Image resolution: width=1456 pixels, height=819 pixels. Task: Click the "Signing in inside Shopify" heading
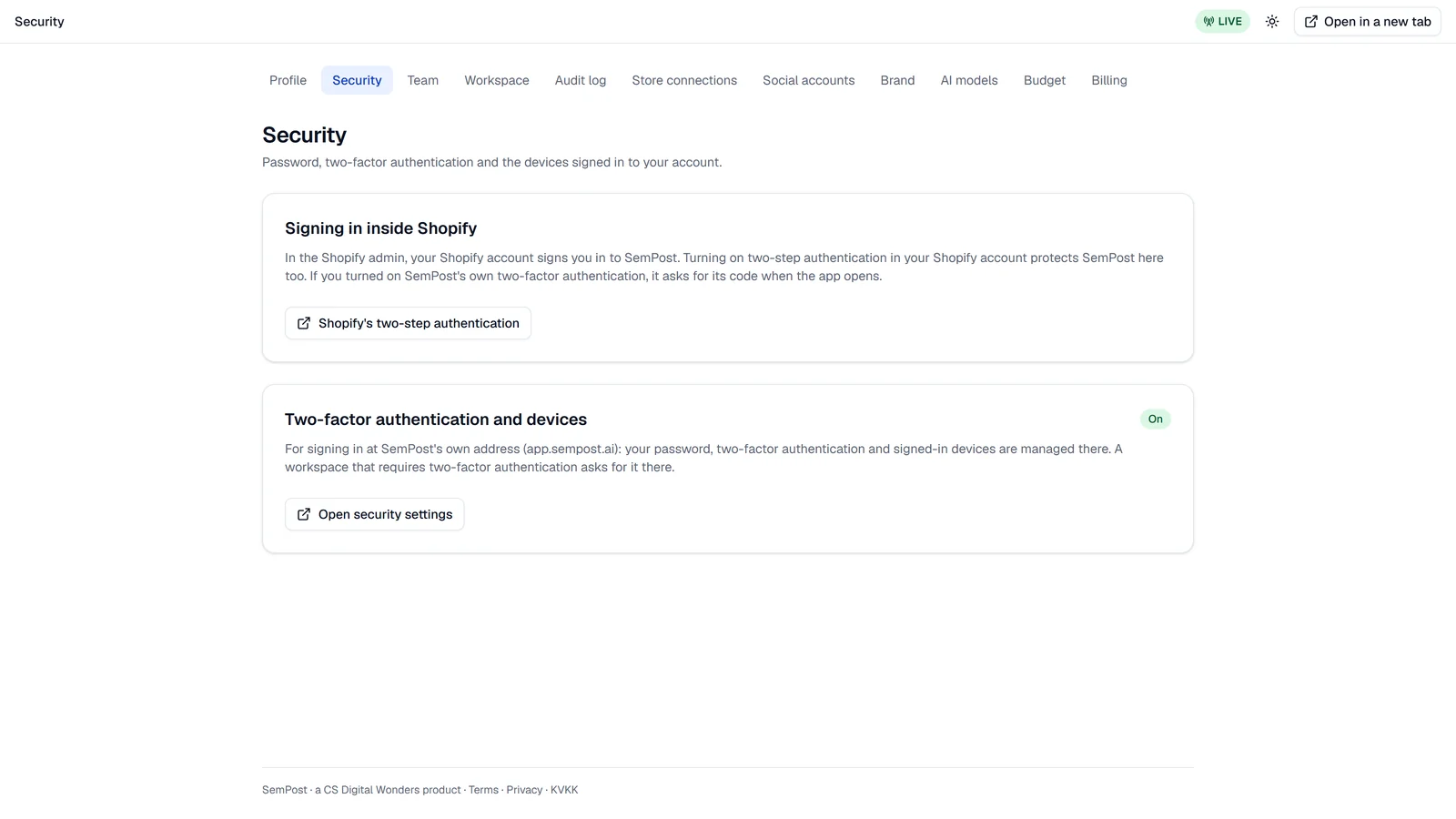tap(380, 228)
